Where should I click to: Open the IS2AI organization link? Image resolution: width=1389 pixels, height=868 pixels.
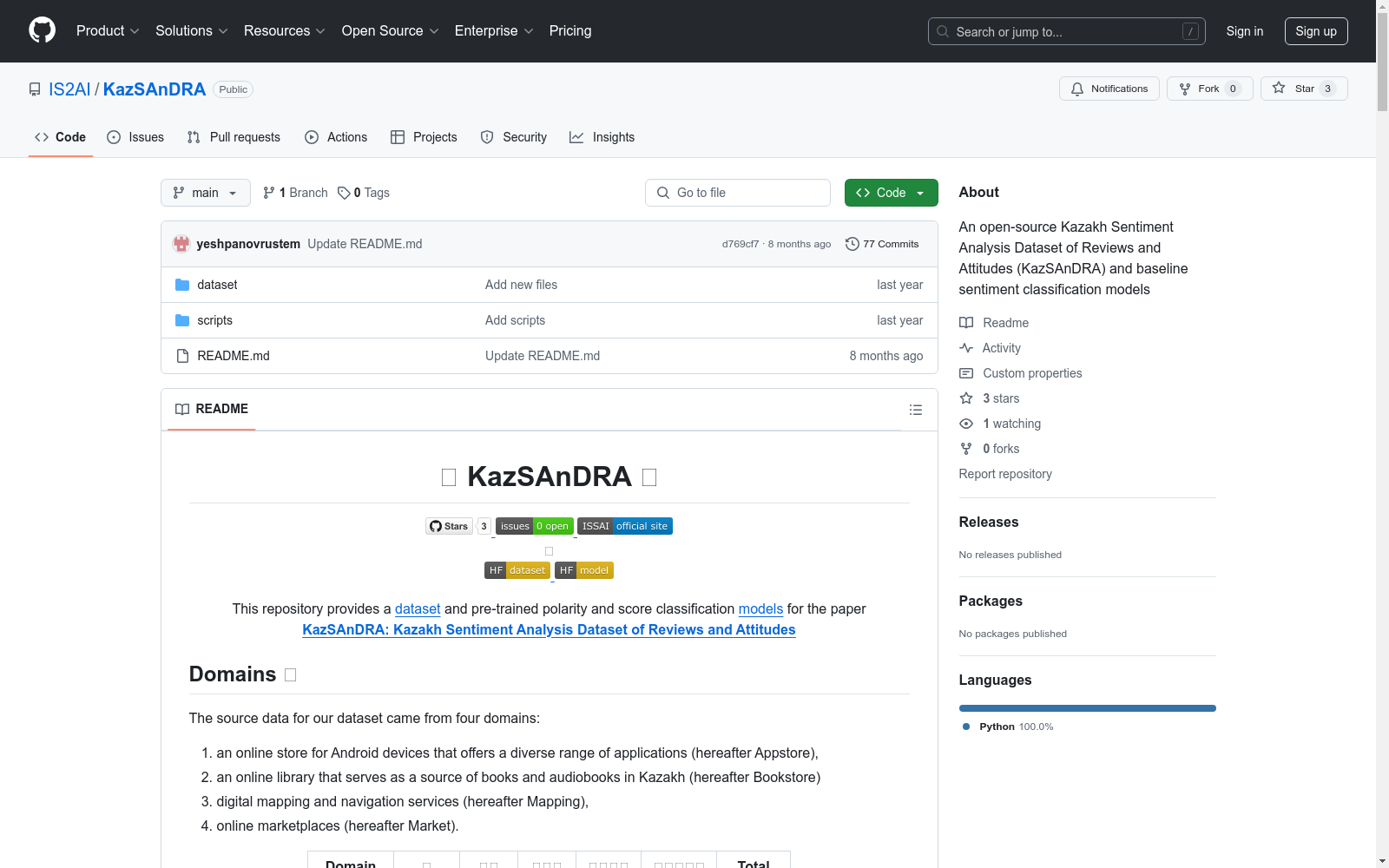(x=69, y=89)
